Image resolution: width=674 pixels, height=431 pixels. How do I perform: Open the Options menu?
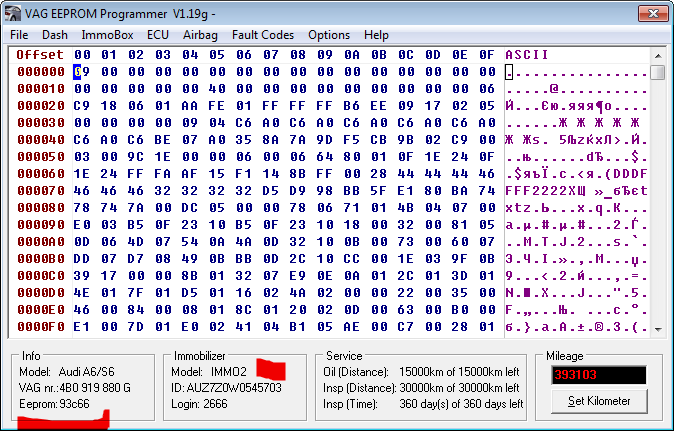(329, 35)
